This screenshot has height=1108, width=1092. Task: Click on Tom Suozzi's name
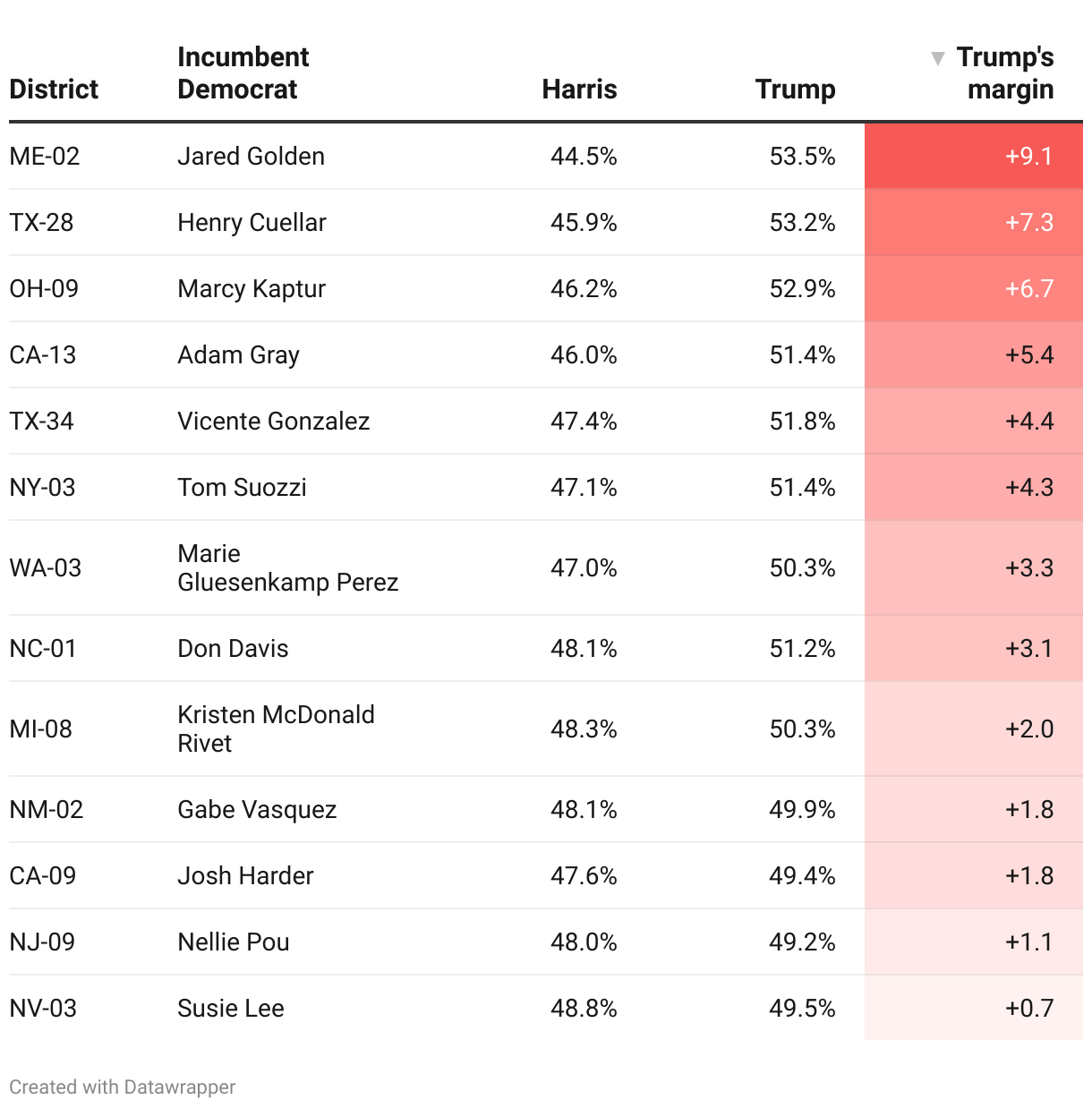242,488
